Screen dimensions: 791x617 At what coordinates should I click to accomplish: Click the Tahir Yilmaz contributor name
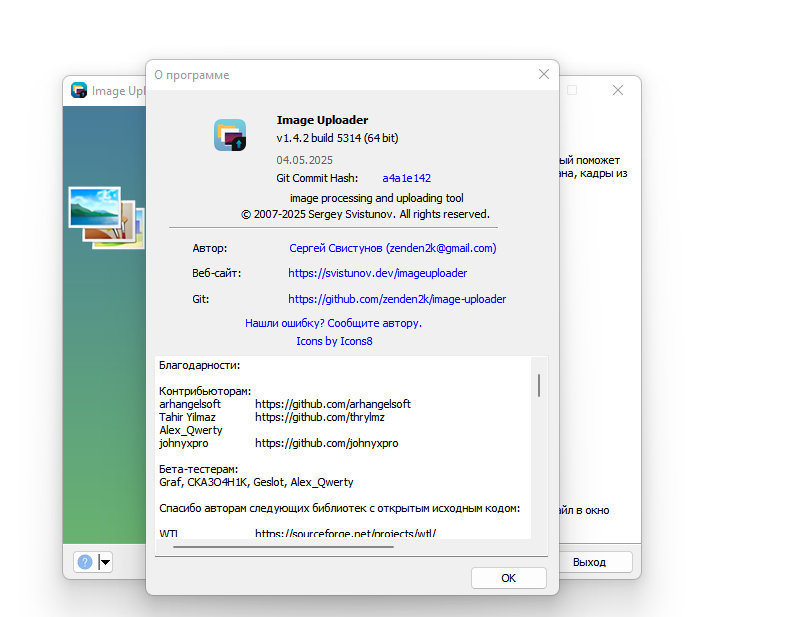click(x=187, y=417)
